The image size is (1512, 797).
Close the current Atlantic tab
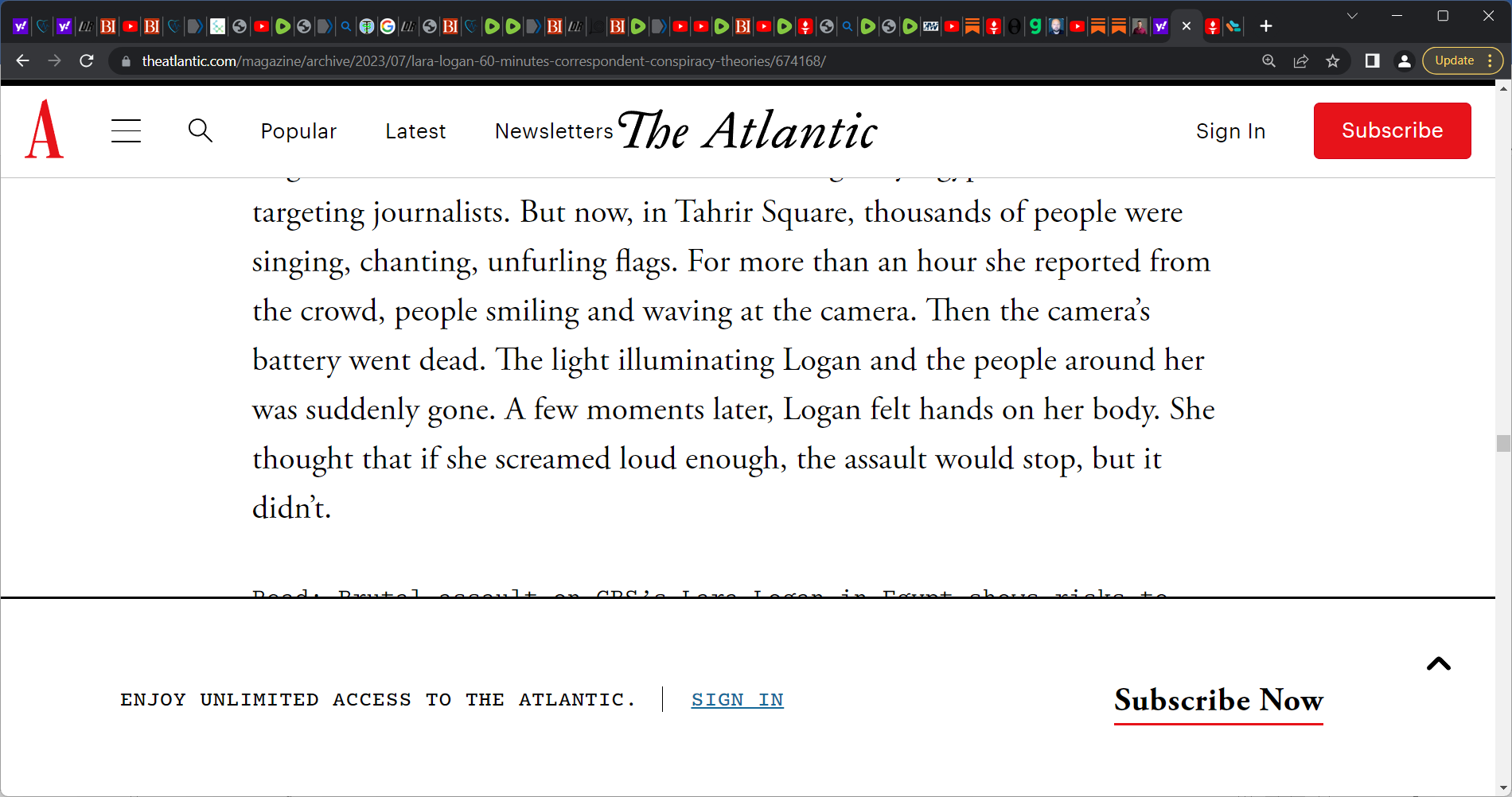tap(1187, 26)
